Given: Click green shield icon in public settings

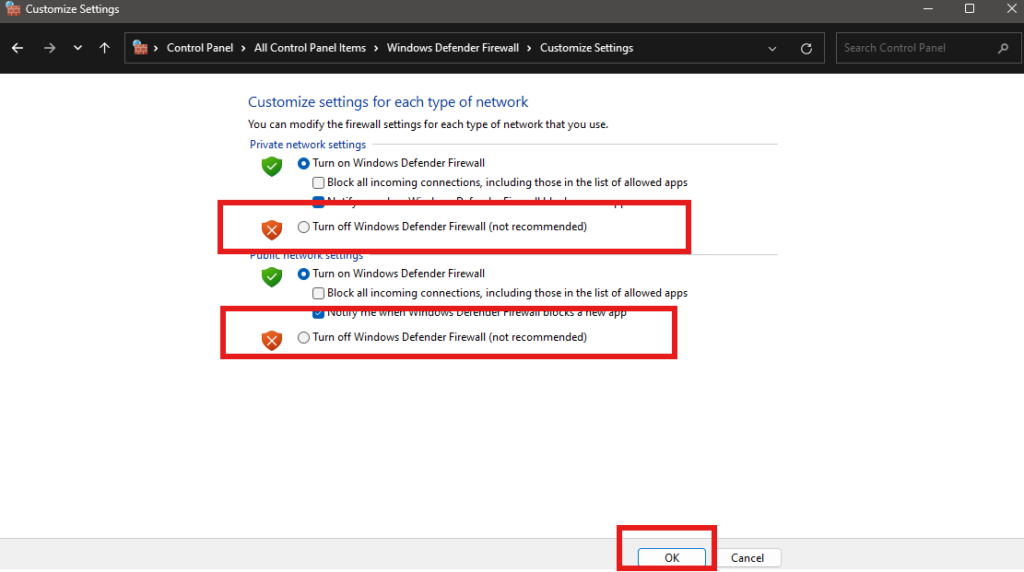Looking at the screenshot, I should click(x=272, y=276).
